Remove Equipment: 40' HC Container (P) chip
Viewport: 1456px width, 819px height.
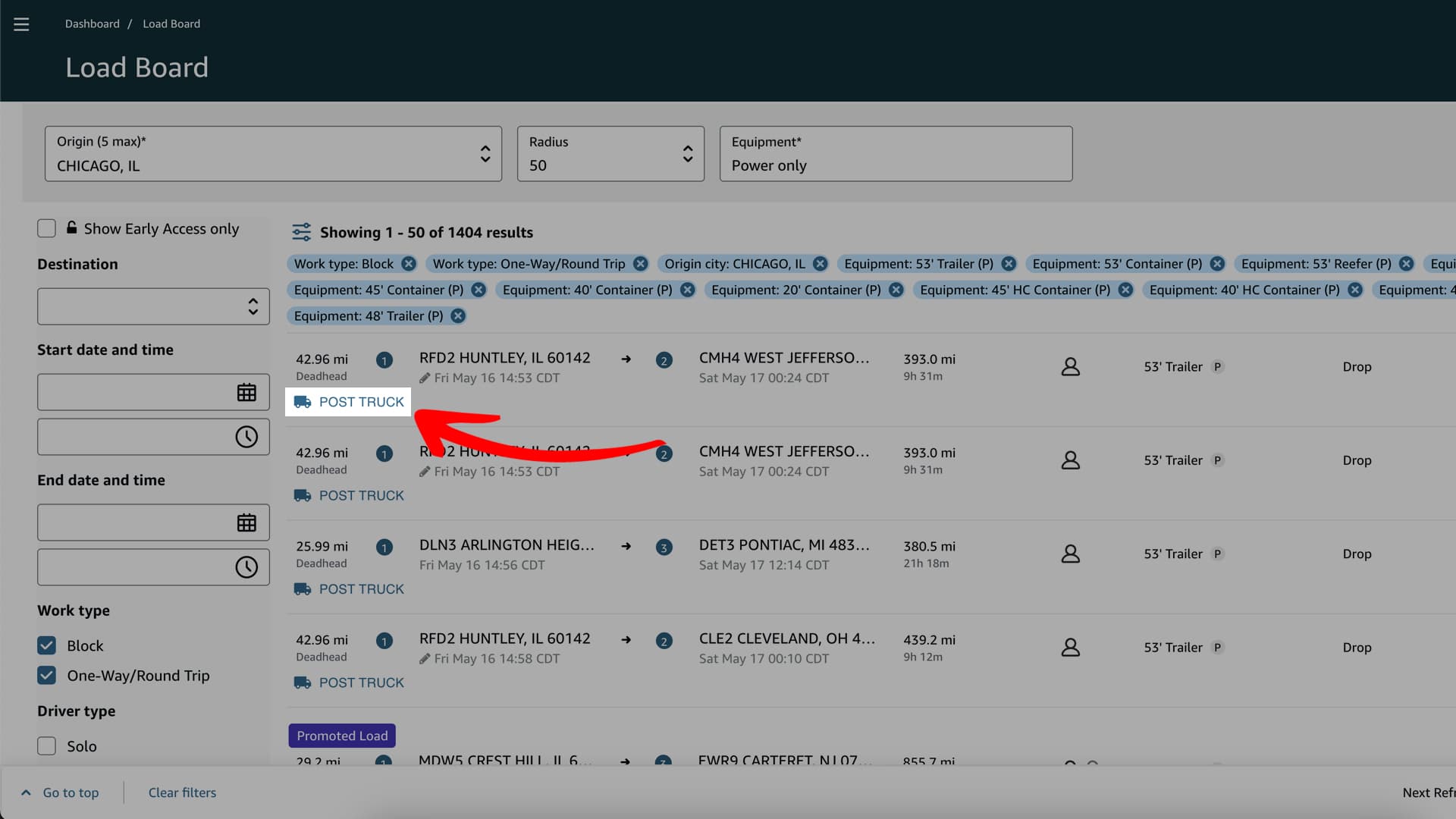tap(1355, 290)
